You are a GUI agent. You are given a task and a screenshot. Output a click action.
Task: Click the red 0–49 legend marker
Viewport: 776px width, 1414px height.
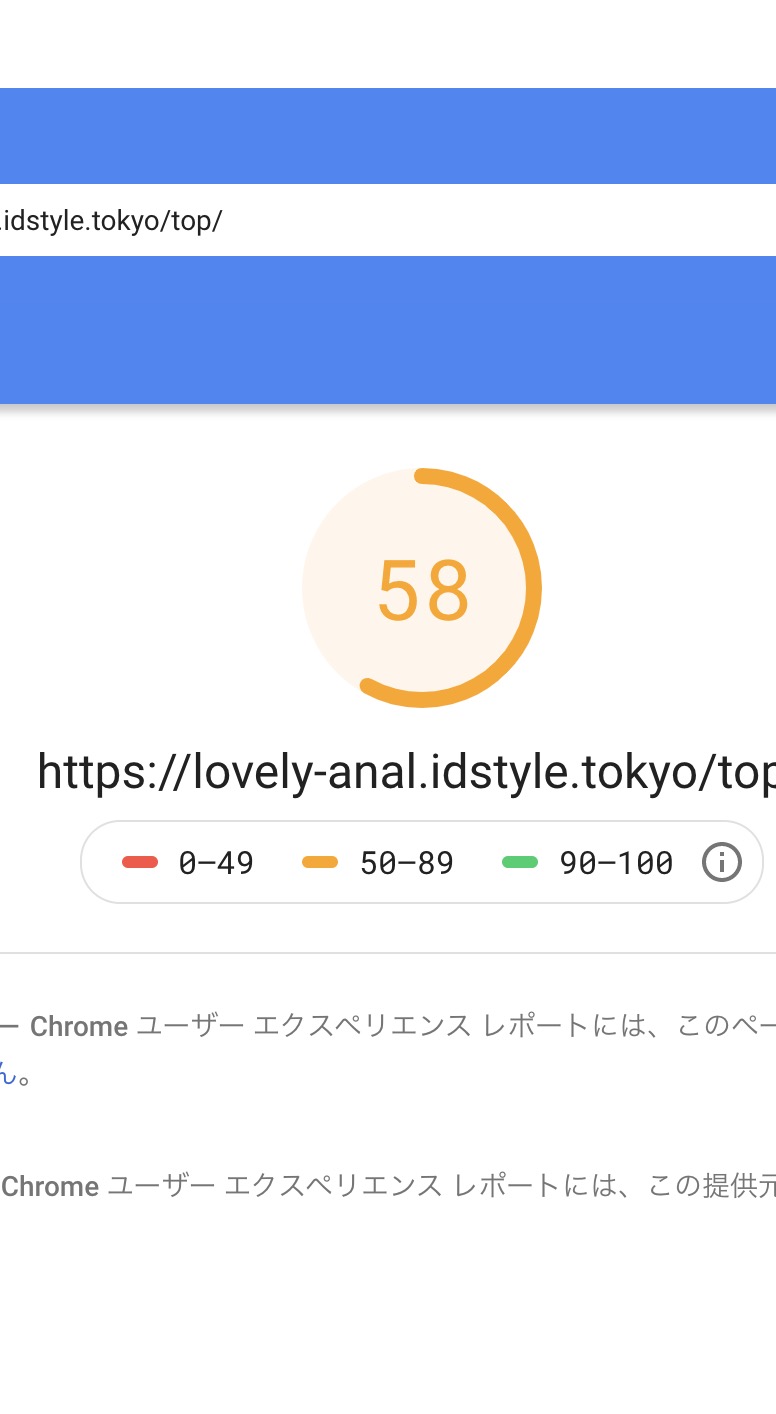pyautogui.click(x=140, y=862)
